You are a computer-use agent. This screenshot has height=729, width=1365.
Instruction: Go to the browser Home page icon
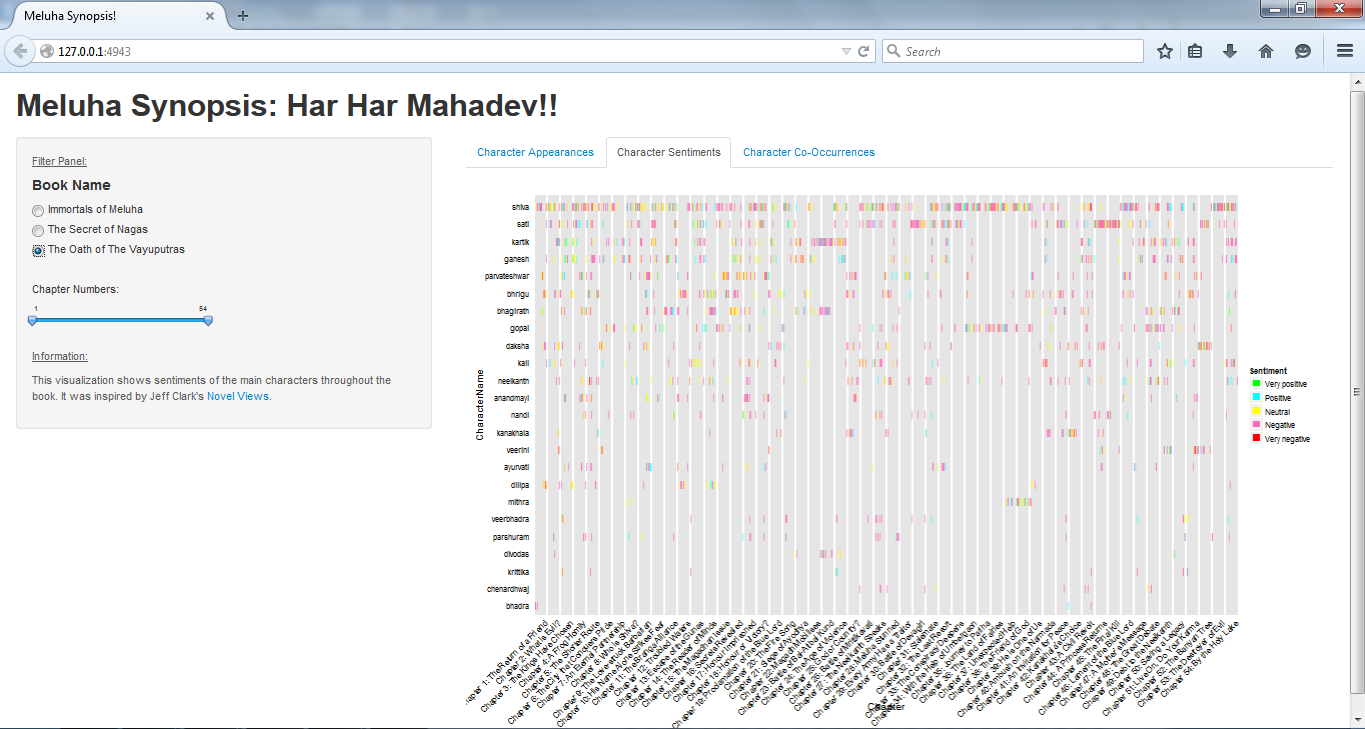[1265, 50]
